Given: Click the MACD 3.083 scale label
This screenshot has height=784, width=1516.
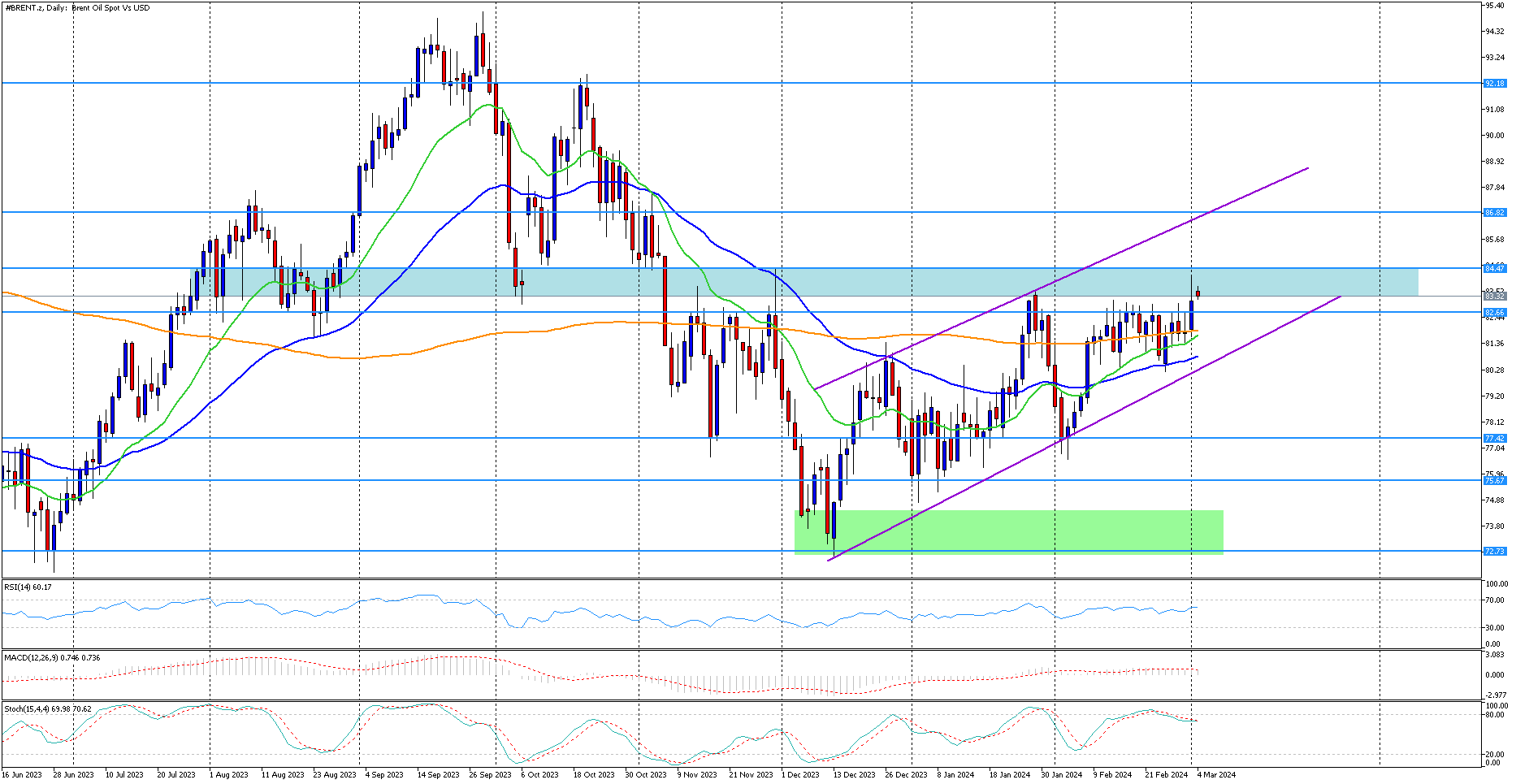Looking at the screenshot, I should [1495, 655].
